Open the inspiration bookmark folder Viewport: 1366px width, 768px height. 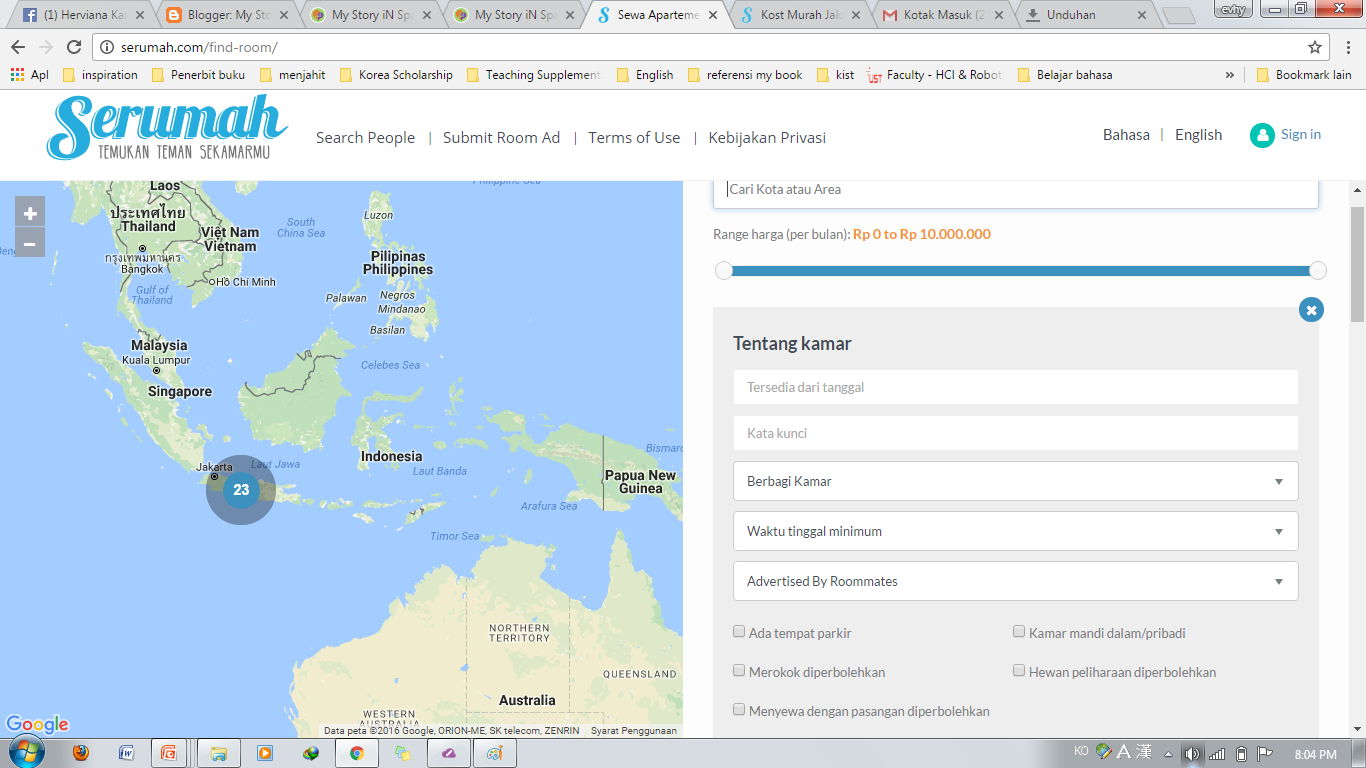coord(100,75)
